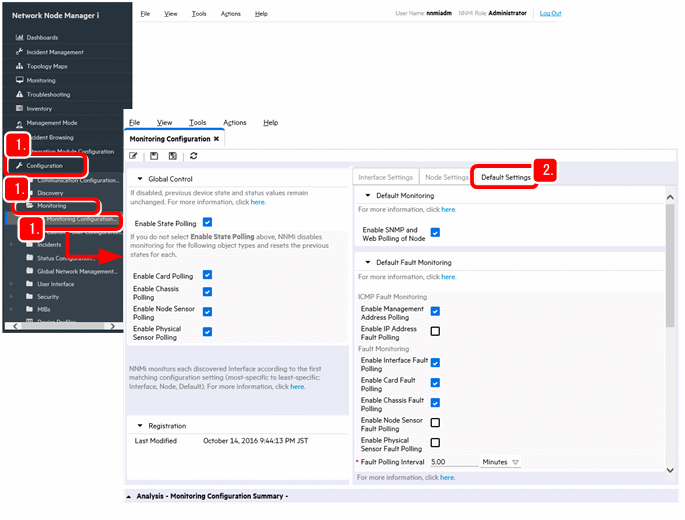The height and width of the screenshot is (520, 685).
Task: Close the Monitoring Configuration tab
Action: click(x=216, y=139)
